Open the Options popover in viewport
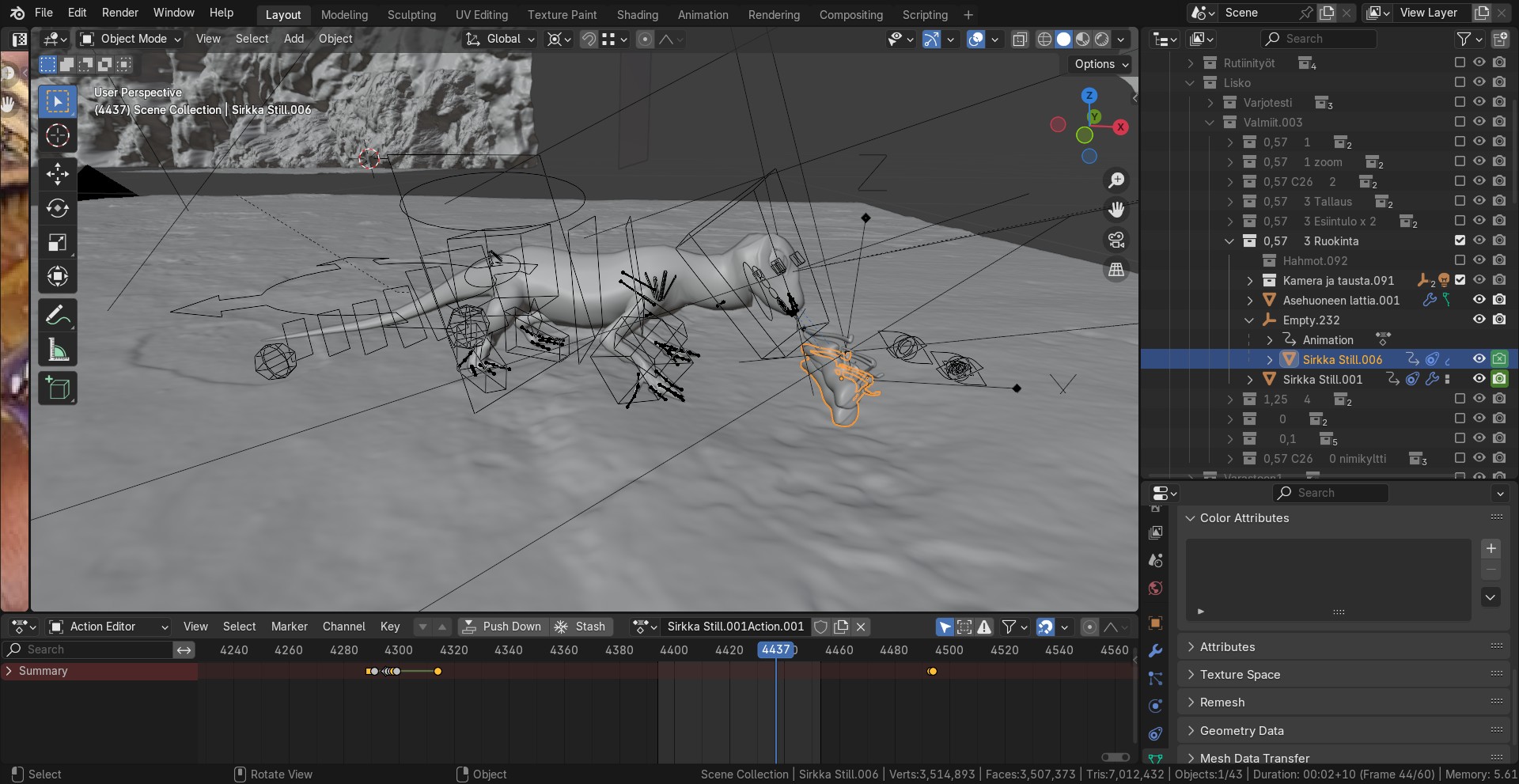This screenshot has height=784, width=1519. click(x=1101, y=64)
